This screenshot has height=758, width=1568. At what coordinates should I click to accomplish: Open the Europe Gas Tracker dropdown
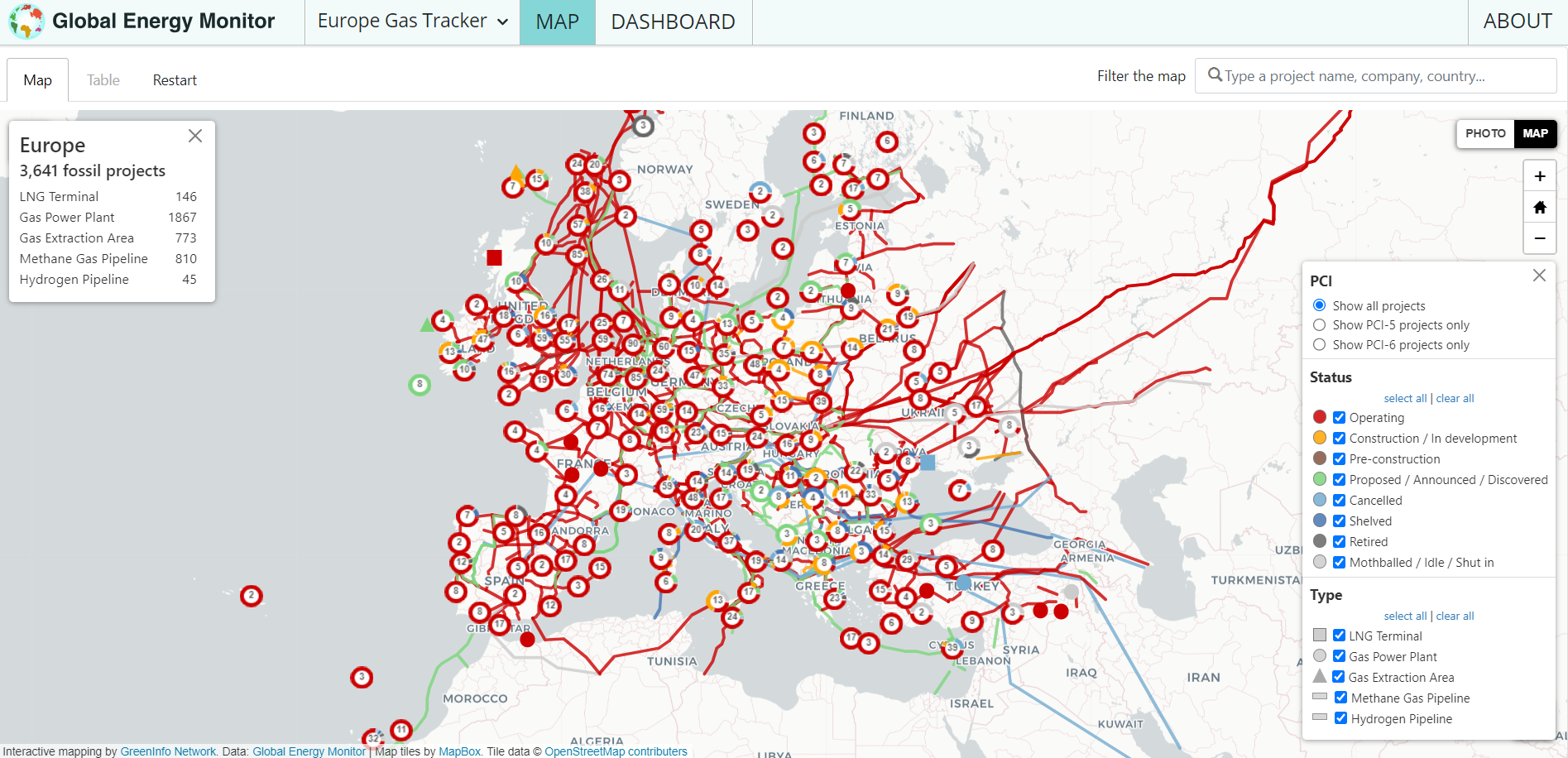point(412,22)
